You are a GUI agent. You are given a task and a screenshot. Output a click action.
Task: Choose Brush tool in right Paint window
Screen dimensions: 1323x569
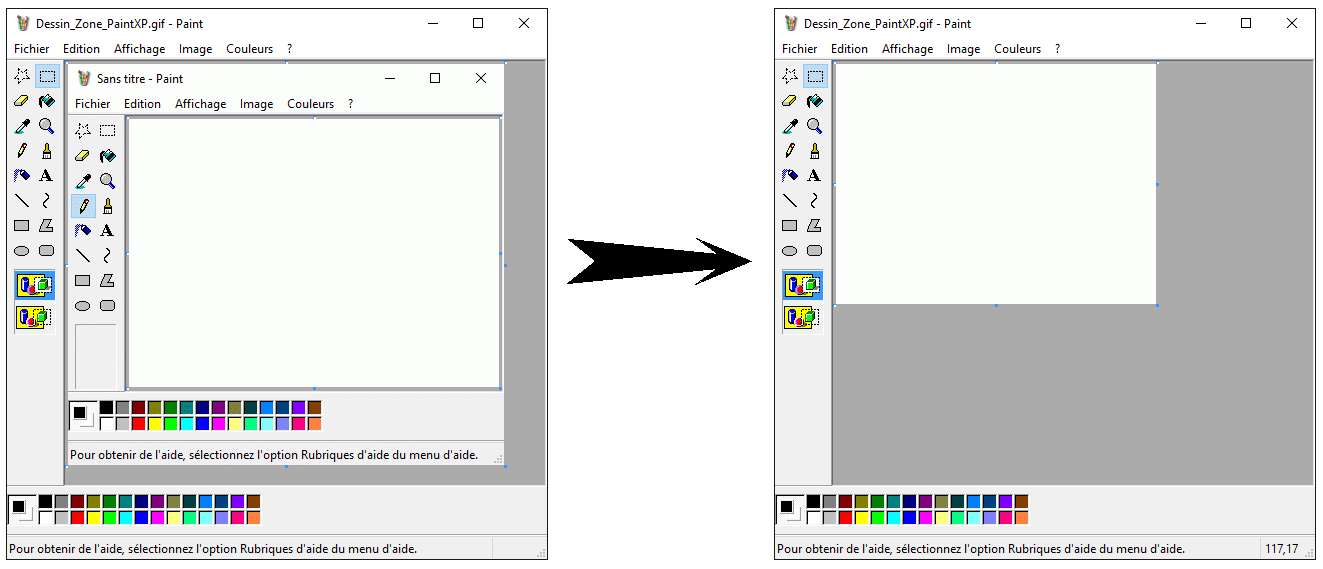pos(815,151)
